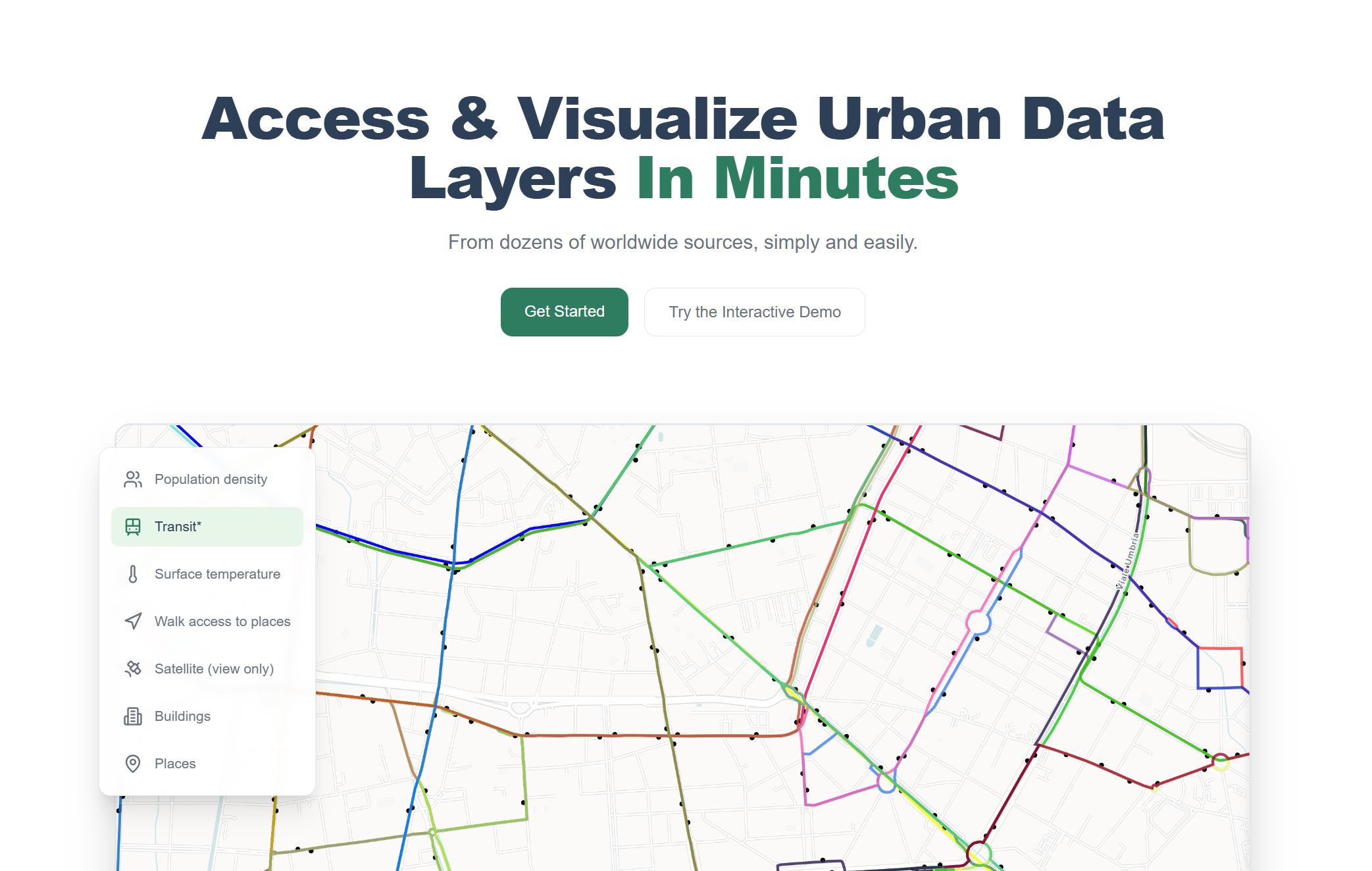Click the Walk access navigation arrow icon
The height and width of the screenshot is (871, 1372).
[133, 621]
